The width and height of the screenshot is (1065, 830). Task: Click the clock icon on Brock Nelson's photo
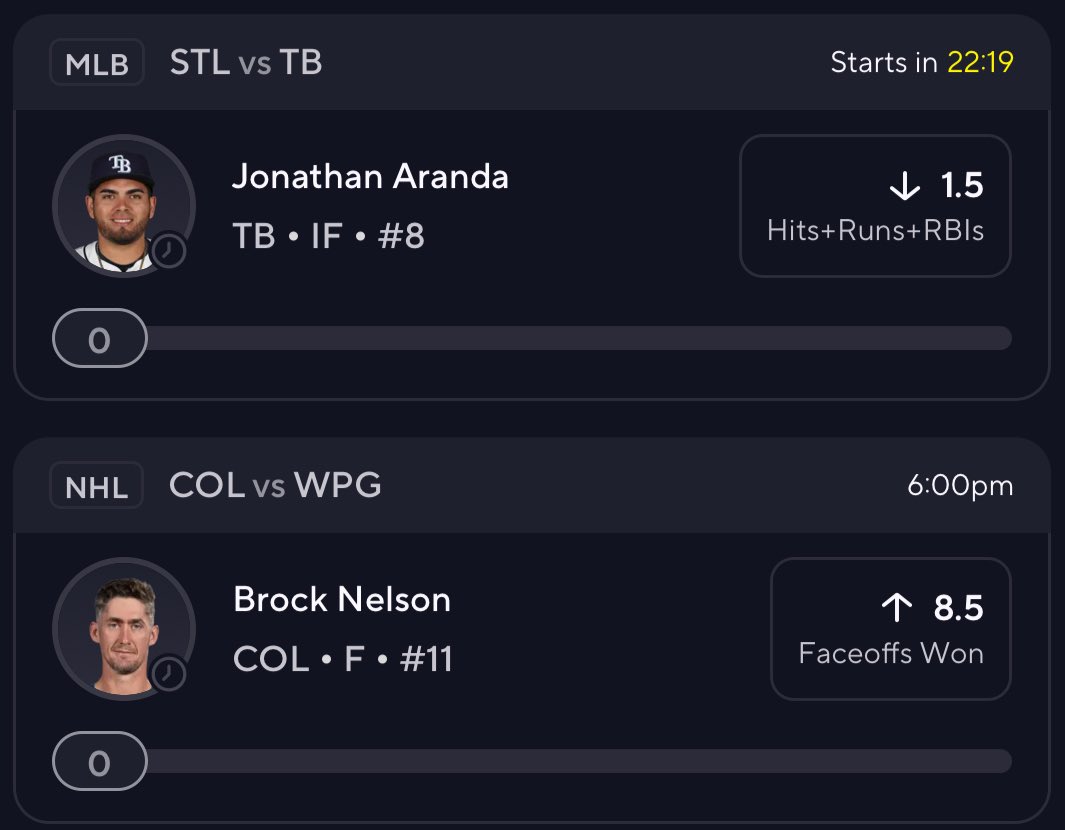[x=169, y=674]
